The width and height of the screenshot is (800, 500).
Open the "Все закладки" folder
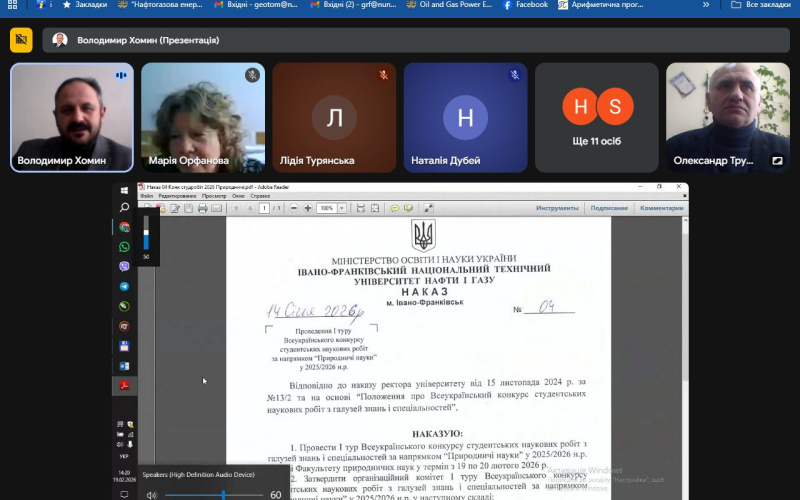[761, 5]
